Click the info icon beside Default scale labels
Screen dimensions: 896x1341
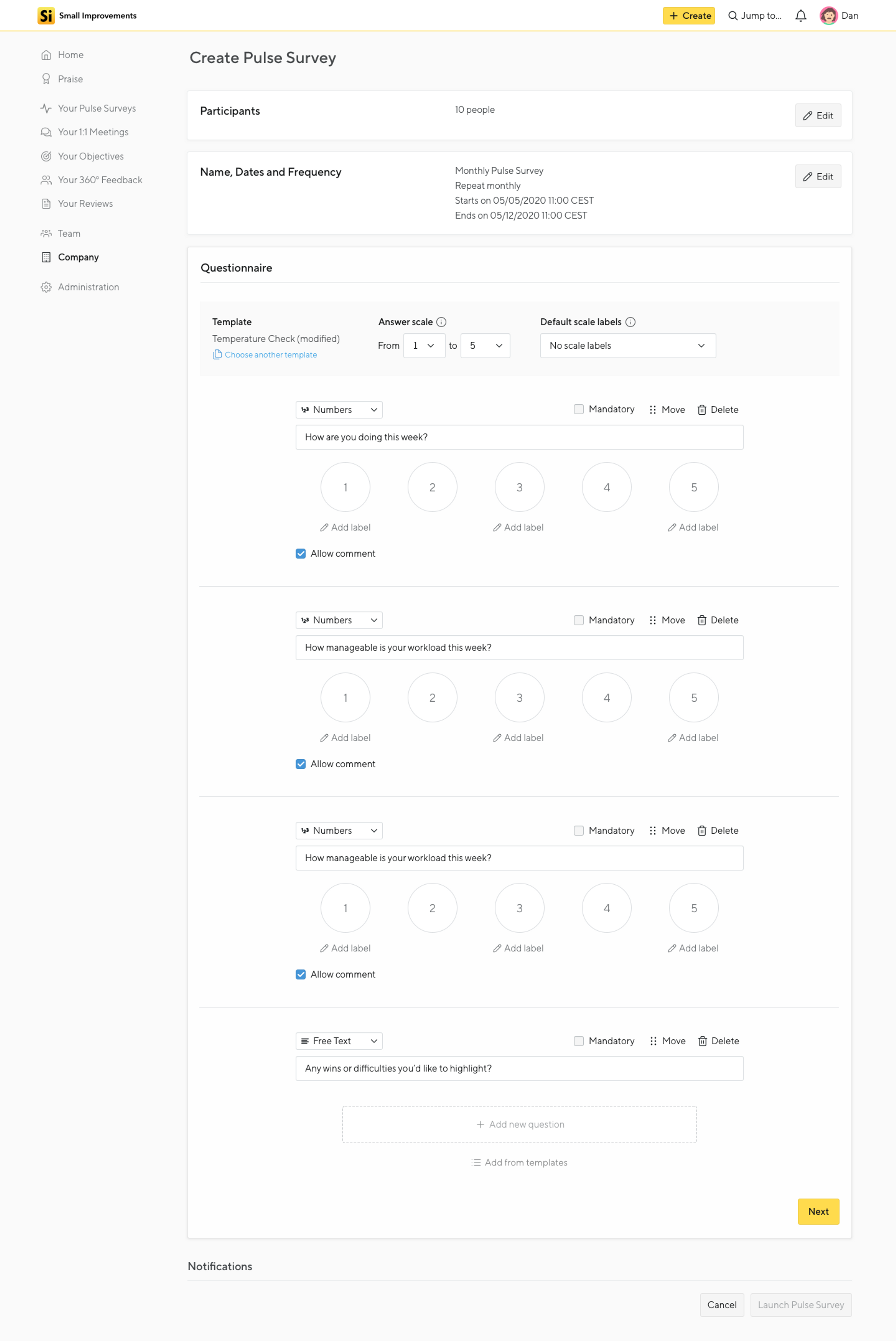coord(630,322)
